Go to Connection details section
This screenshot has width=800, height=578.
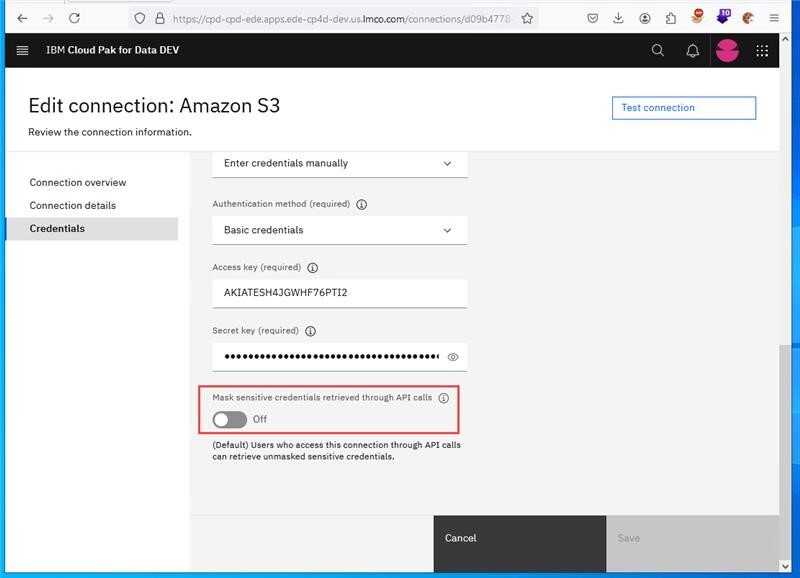pos(73,206)
